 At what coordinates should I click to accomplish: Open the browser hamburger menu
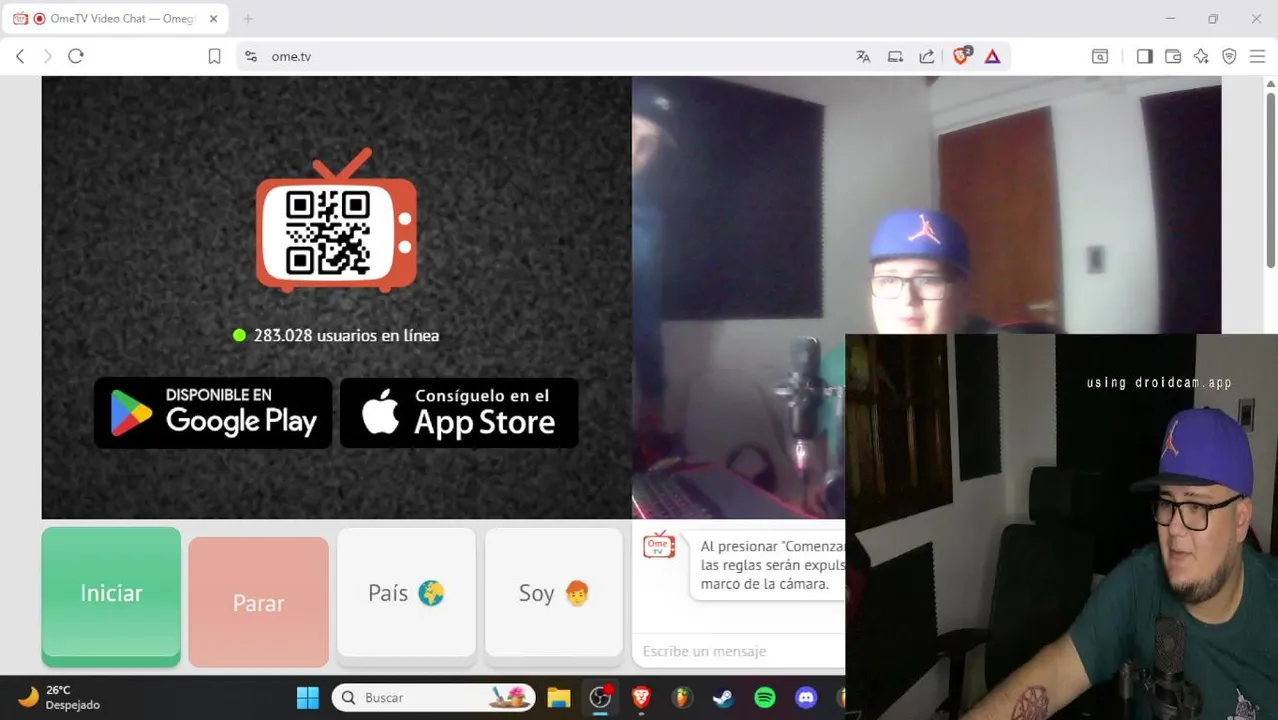pos(1257,57)
